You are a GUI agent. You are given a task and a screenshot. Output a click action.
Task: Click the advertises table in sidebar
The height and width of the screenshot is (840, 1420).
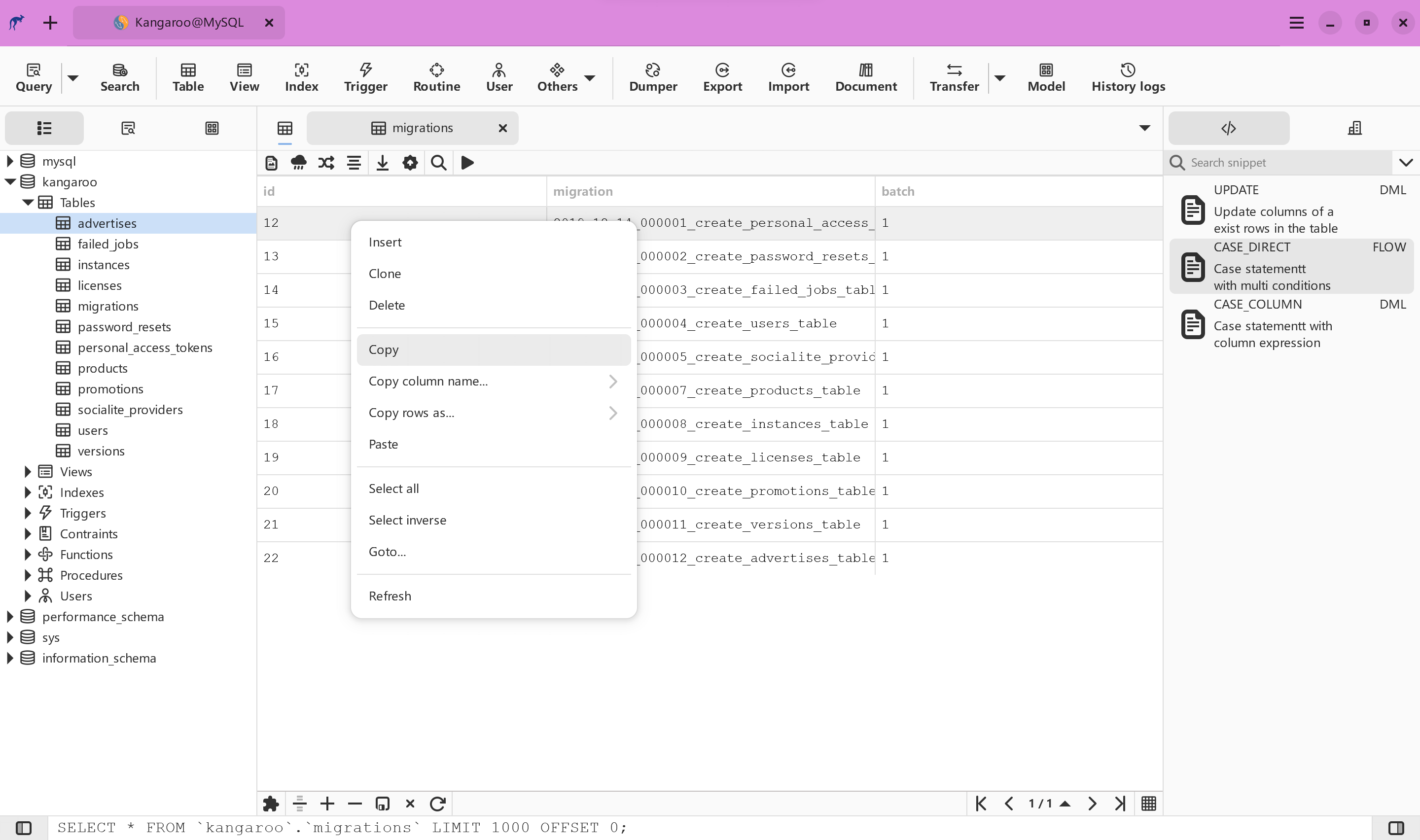(x=107, y=222)
